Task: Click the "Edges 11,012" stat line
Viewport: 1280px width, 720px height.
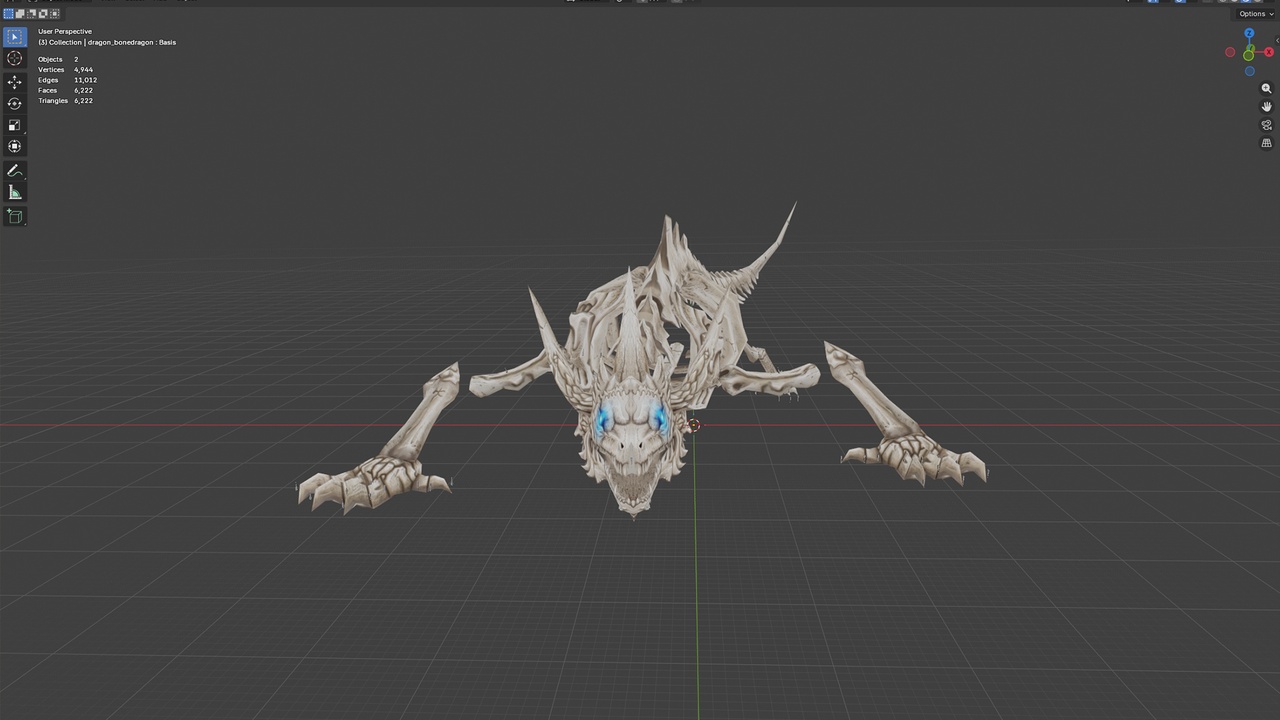Action: [68, 80]
